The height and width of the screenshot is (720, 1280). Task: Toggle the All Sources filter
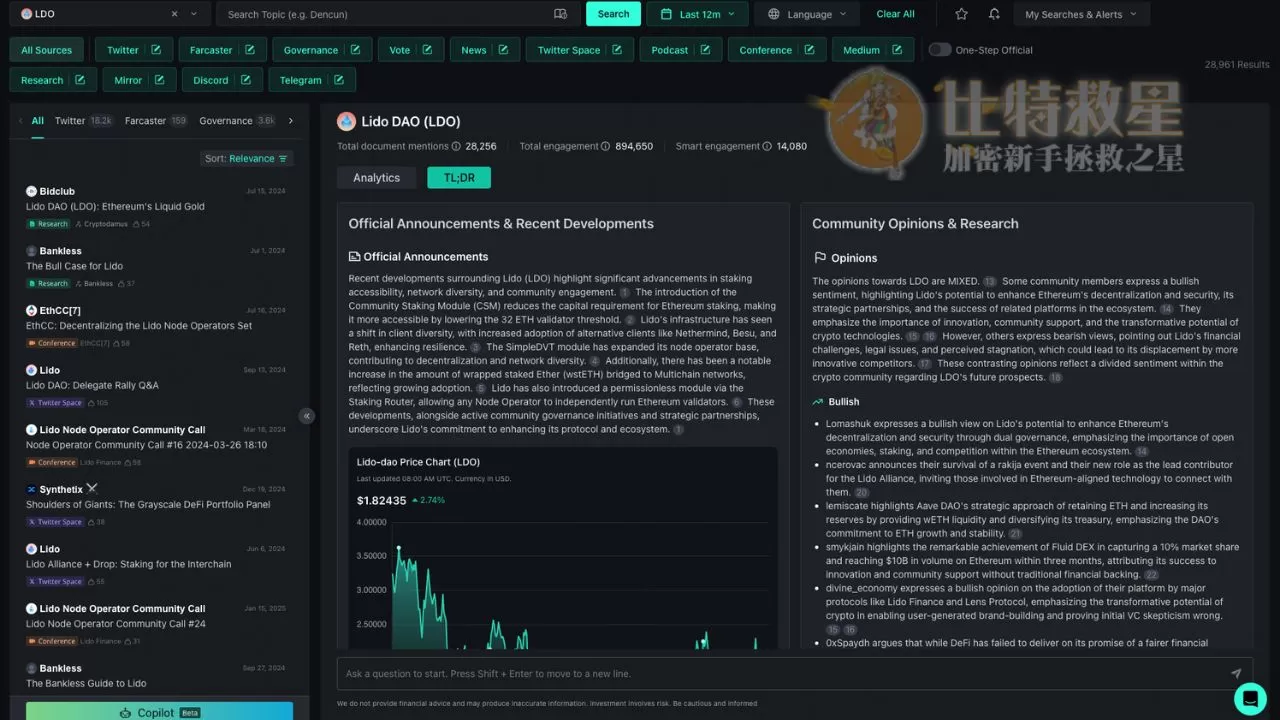point(47,50)
